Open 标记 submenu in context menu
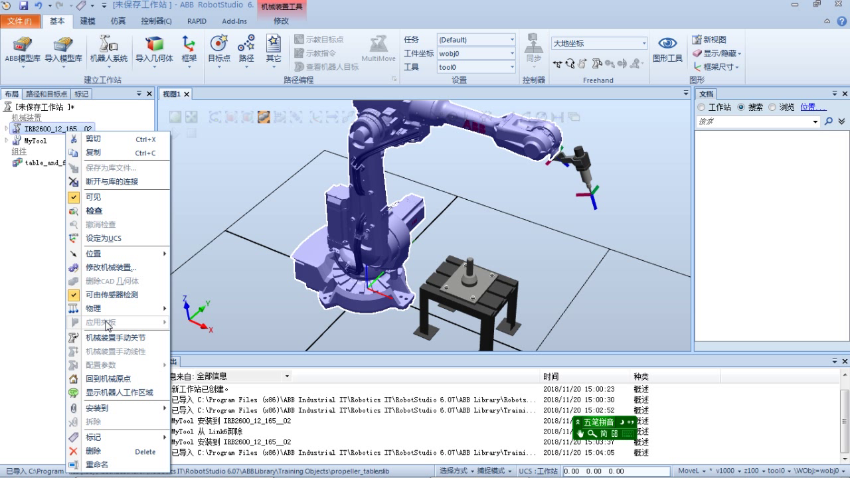Viewport: 850px width, 478px height. [x=118, y=437]
